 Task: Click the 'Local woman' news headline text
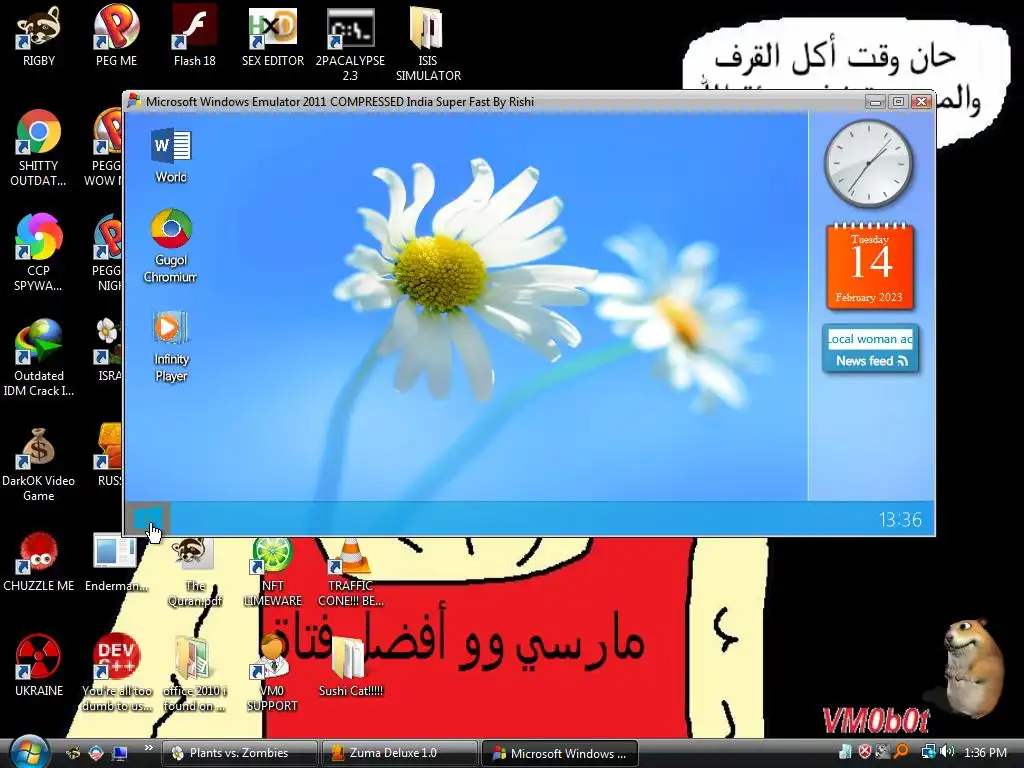click(870, 339)
